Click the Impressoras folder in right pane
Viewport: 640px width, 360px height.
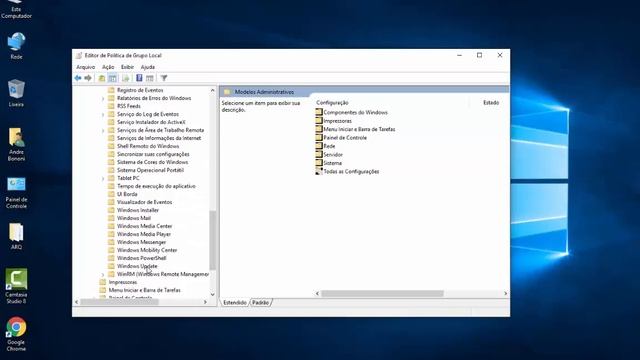pos(333,121)
